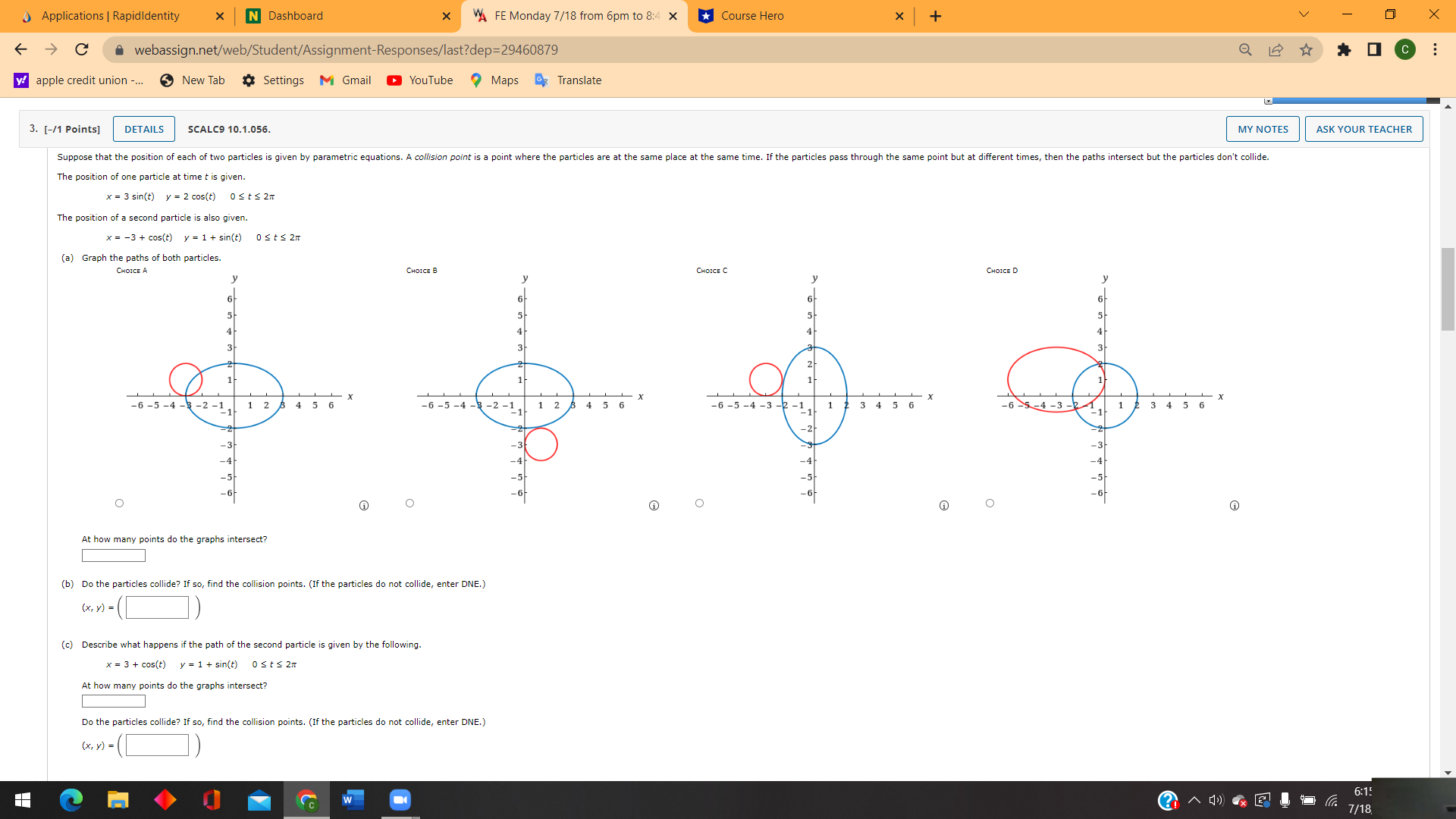Select the Choice C radio button
This screenshot has width=1456, height=819.
(x=699, y=503)
